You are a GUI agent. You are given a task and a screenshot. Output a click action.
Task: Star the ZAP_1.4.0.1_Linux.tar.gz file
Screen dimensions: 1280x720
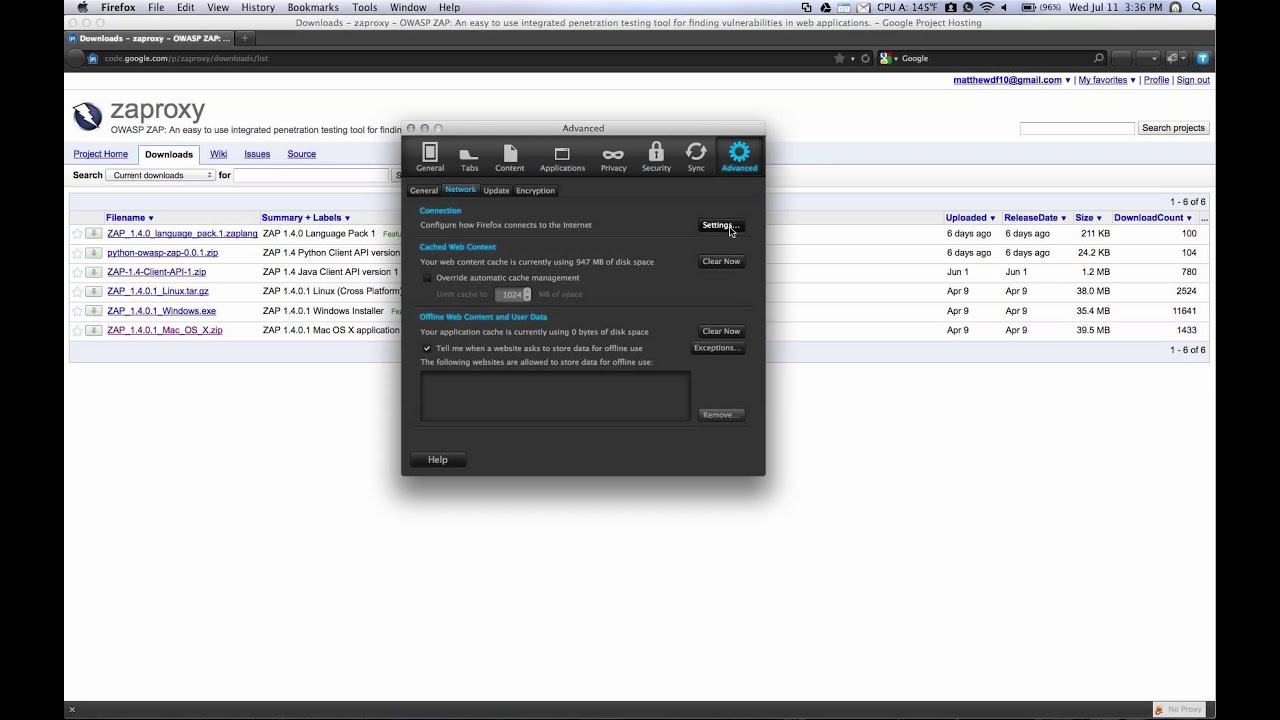[77, 292]
